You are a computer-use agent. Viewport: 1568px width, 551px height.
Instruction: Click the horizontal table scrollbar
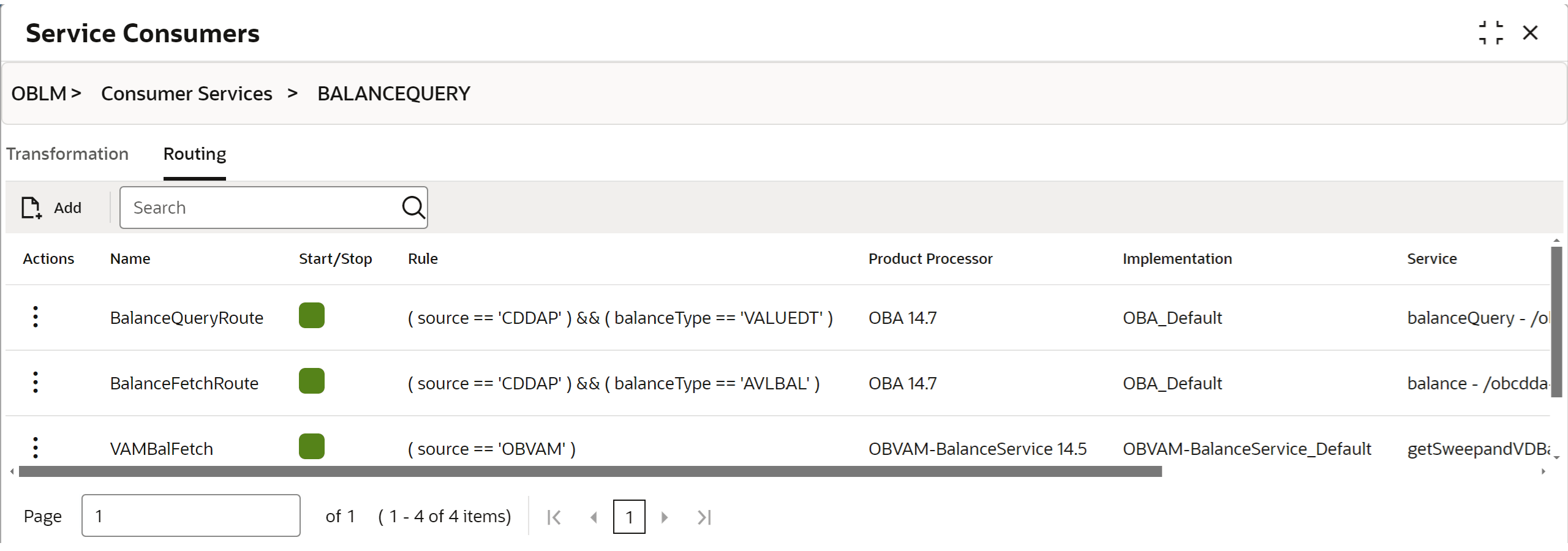pyautogui.click(x=590, y=471)
